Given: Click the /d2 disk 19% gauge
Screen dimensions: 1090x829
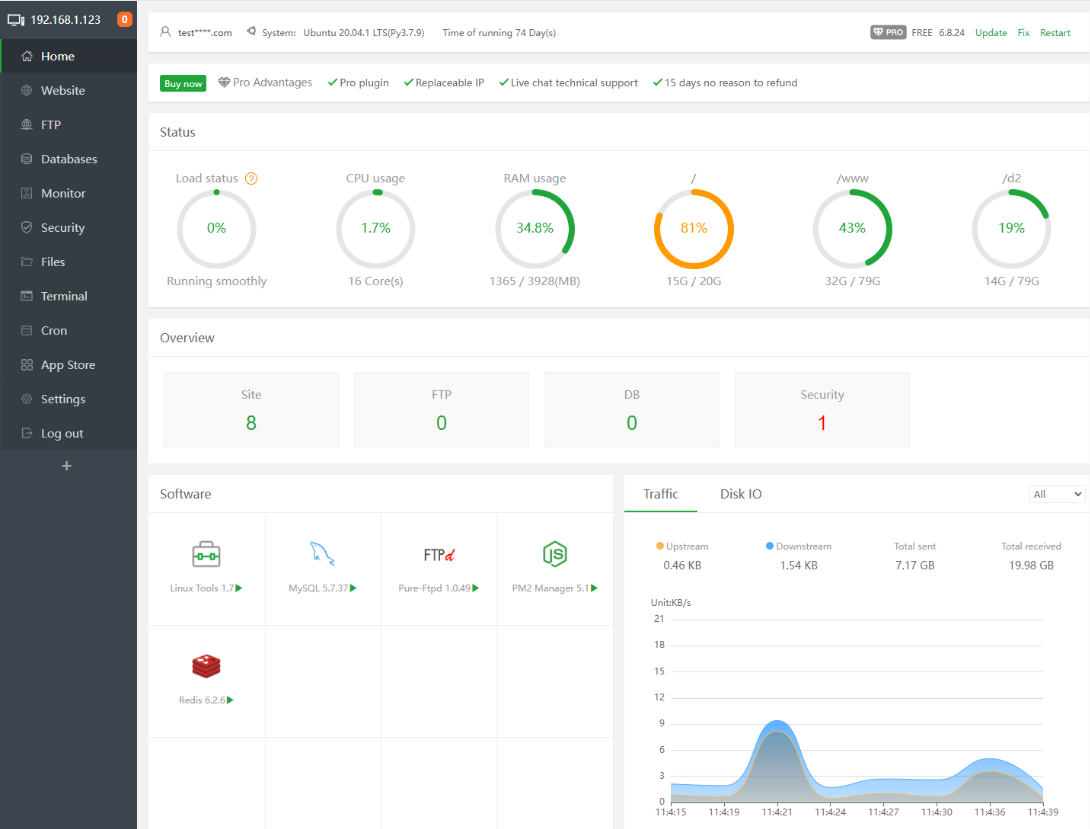Looking at the screenshot, I should click(1011, 229).
